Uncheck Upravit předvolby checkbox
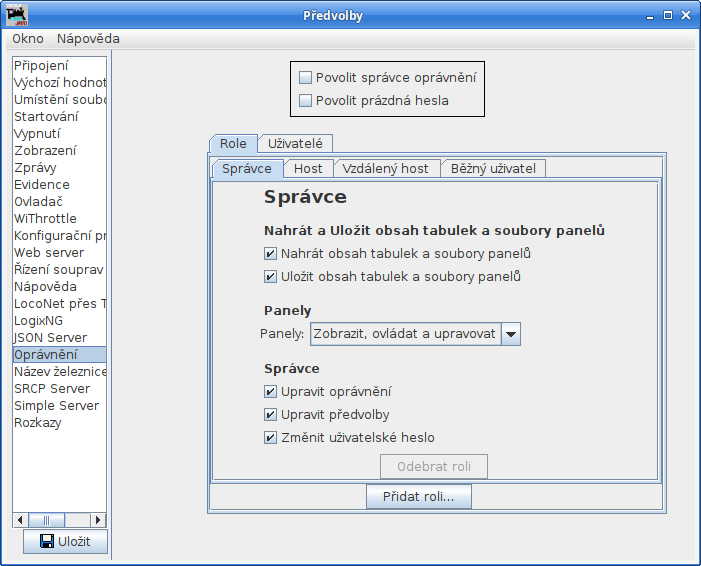 coord(270,415)
